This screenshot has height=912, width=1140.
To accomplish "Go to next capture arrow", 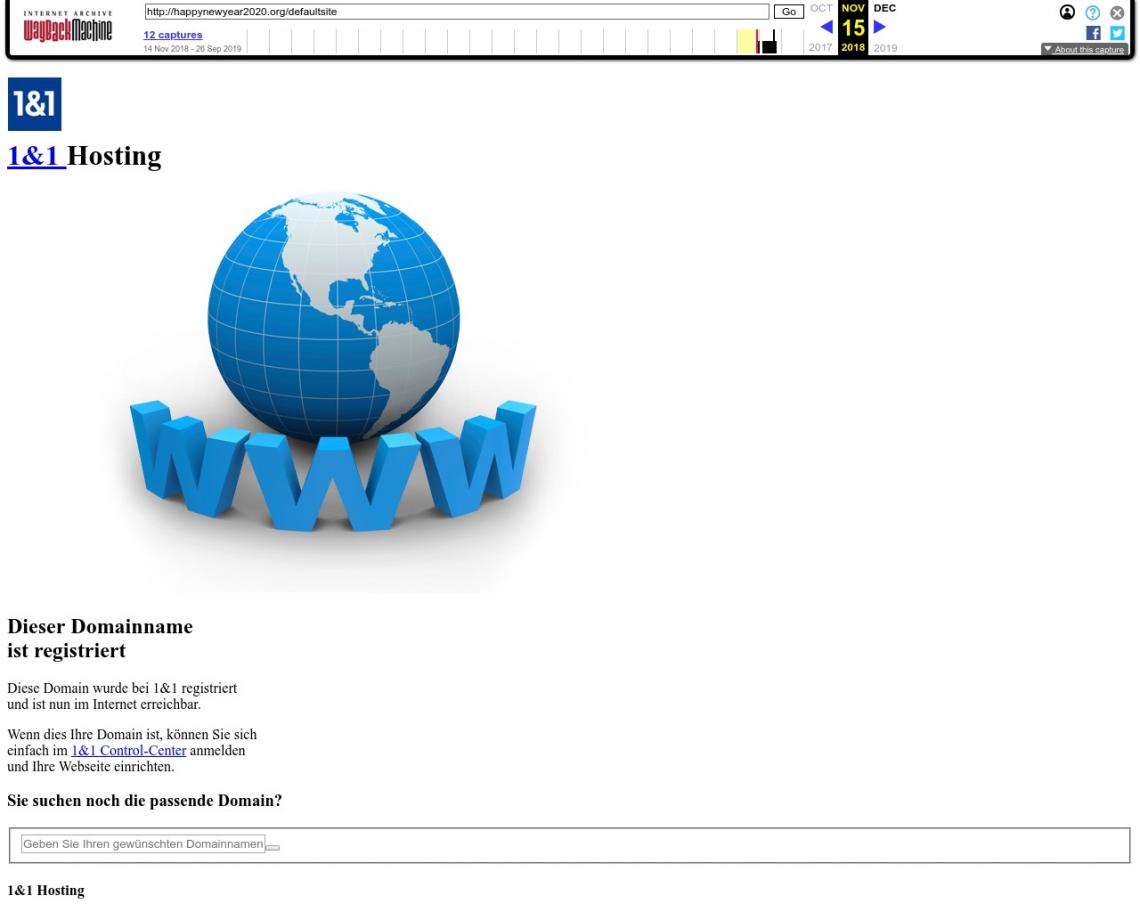I will click(x=880, y=27).
